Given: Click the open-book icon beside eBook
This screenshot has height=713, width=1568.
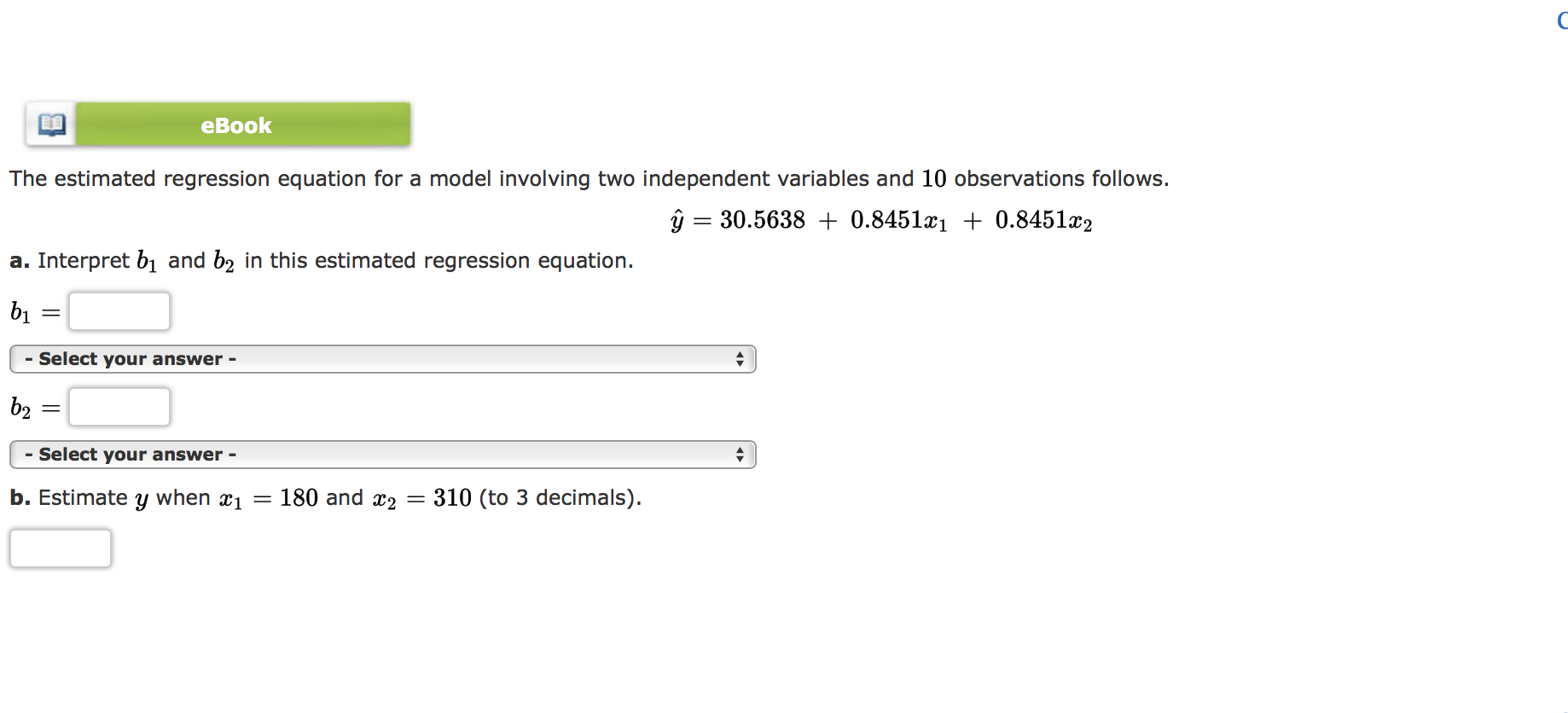Looking at the screenshot, I should pos(49,124).
